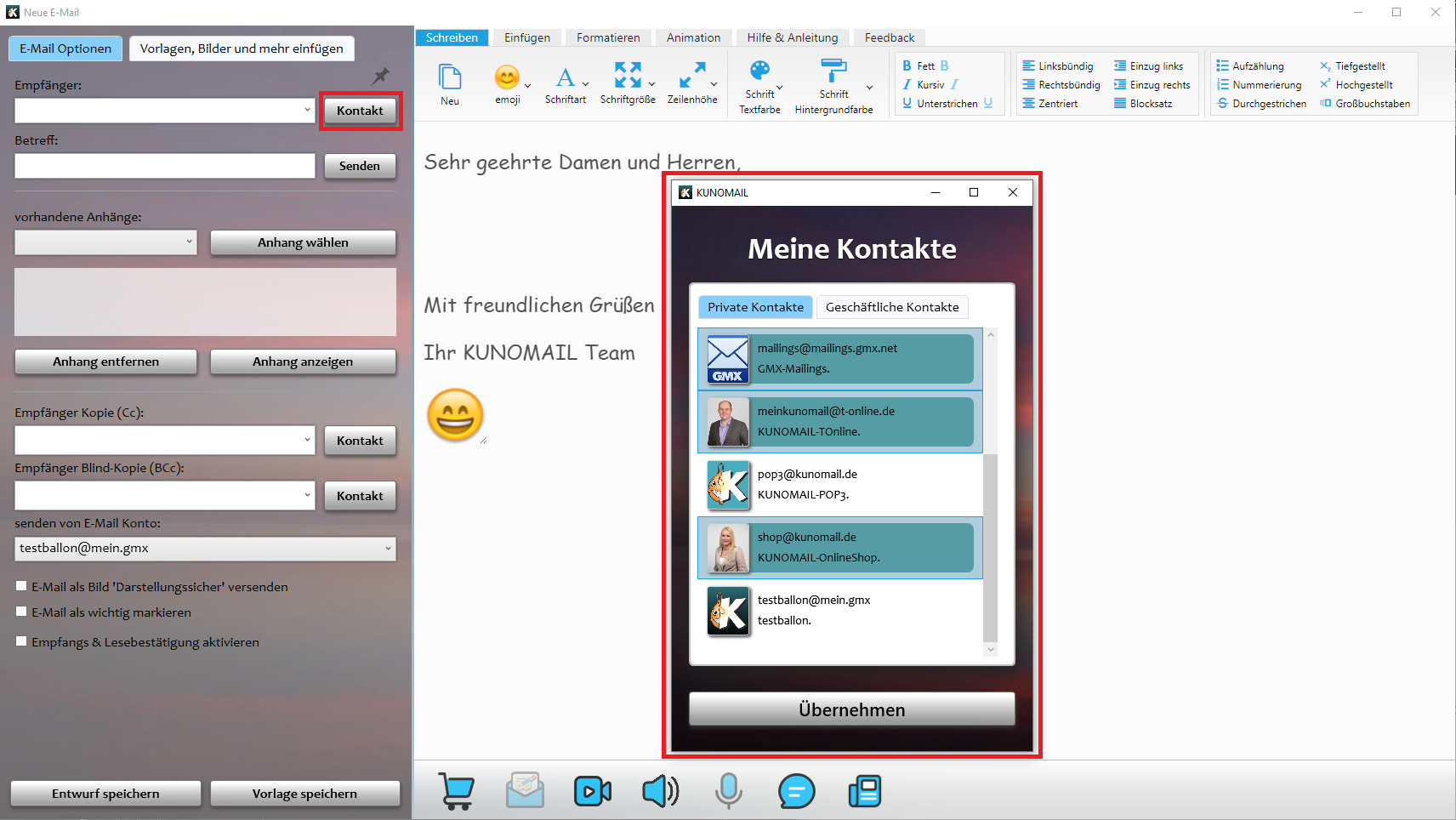The width and height of the screenshot is (1456, 820).
Task: Click Einzug rechts indent option
Action: [1152, 84]
